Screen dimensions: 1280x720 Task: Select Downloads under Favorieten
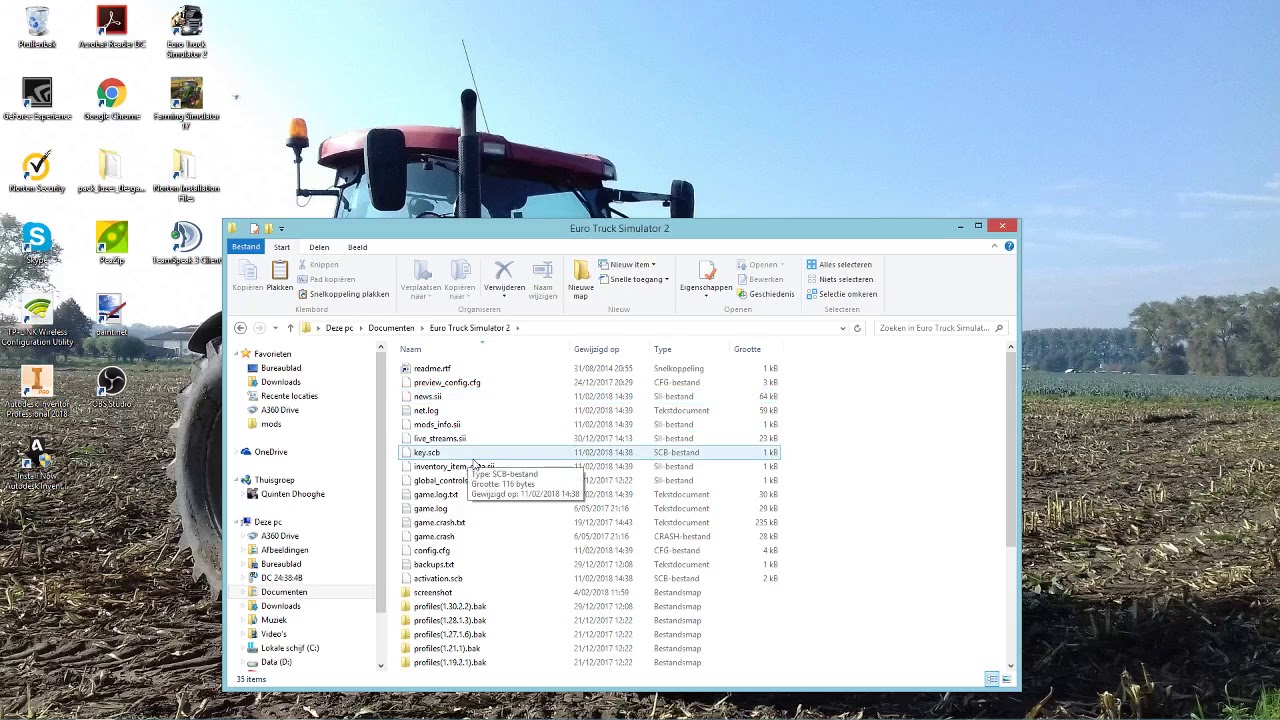point(280,382)
